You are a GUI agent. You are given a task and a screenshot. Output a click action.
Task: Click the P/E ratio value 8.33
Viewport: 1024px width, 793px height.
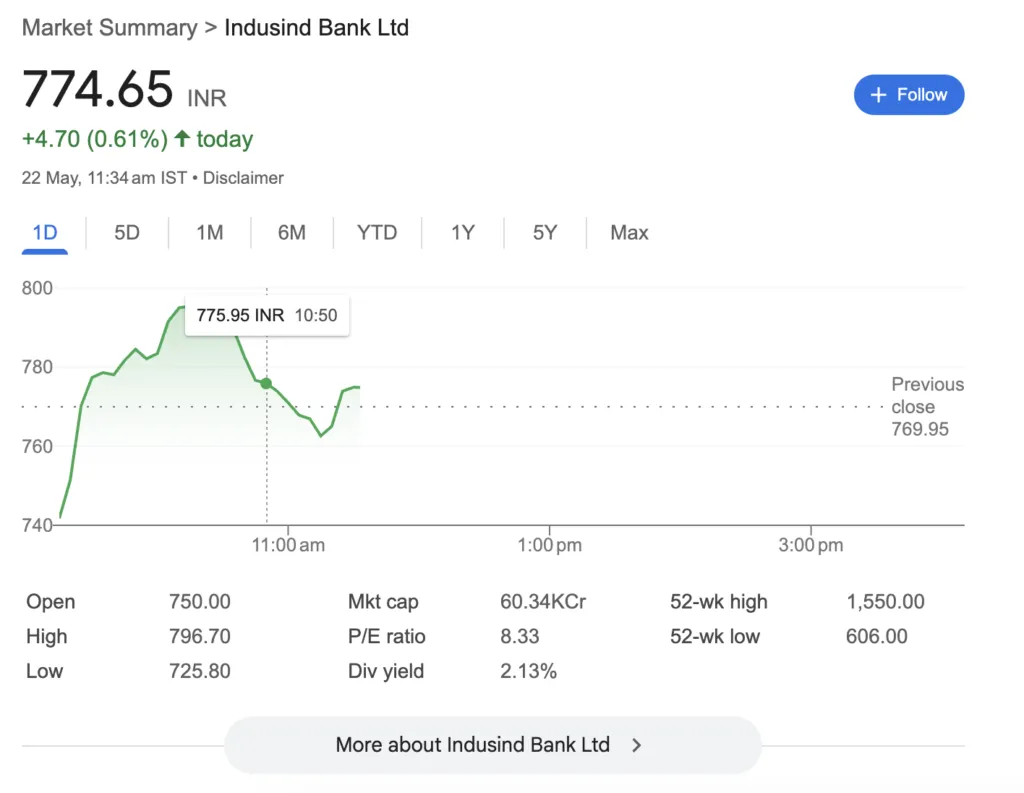(x=519, y=636)
